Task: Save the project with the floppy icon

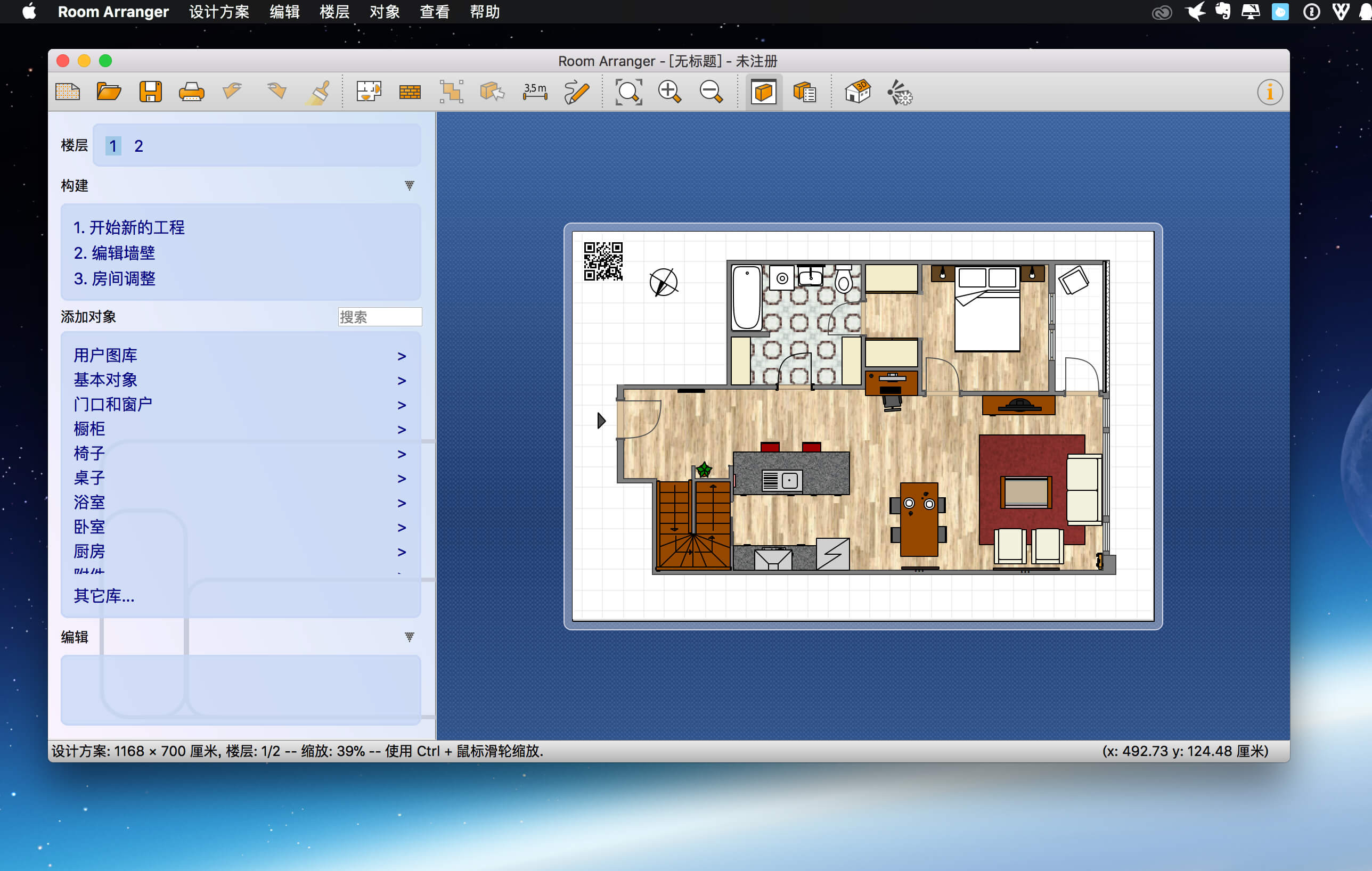Action: (x=150, y=92)
